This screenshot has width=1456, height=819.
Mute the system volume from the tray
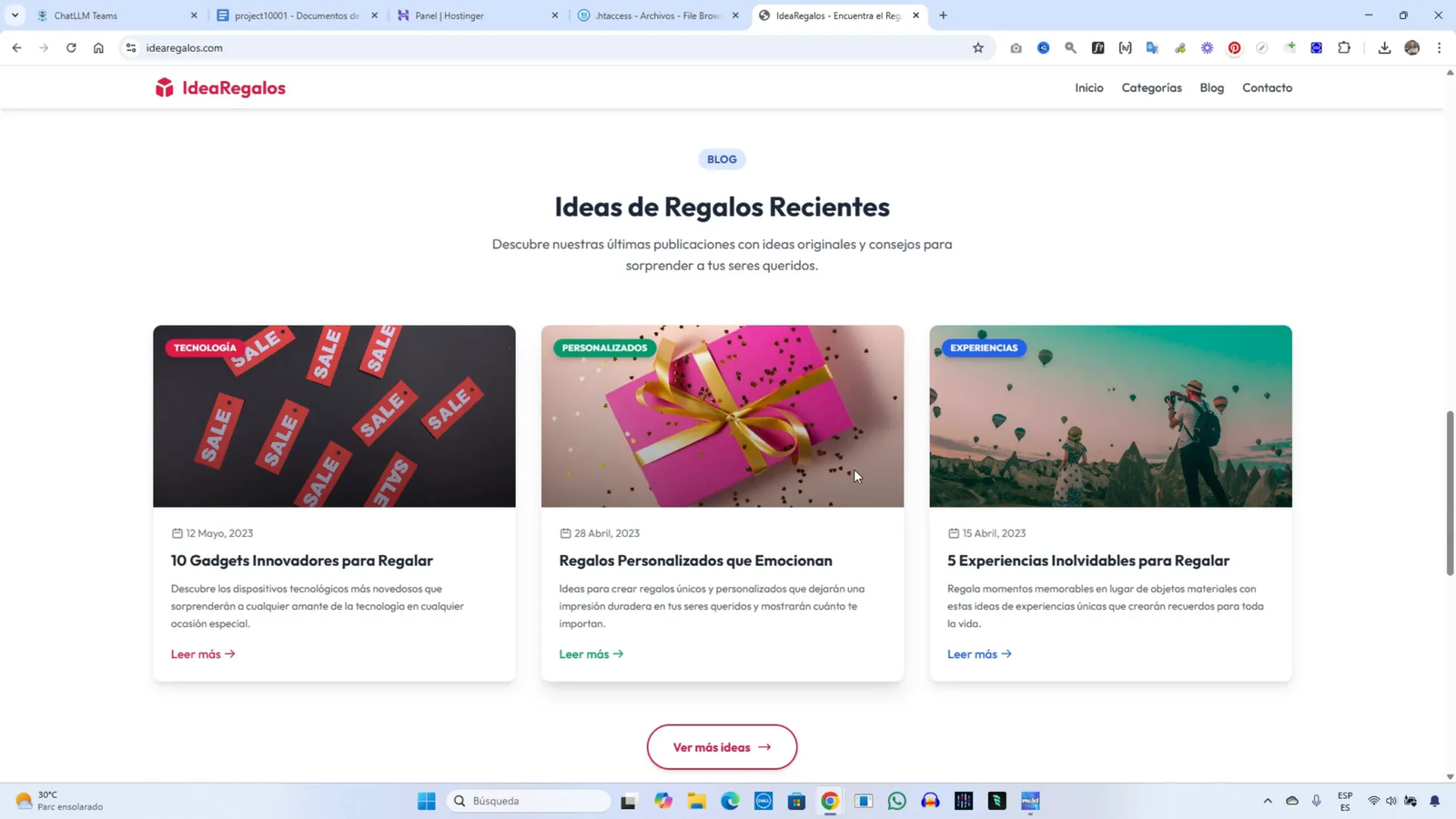pos(1393,801)
